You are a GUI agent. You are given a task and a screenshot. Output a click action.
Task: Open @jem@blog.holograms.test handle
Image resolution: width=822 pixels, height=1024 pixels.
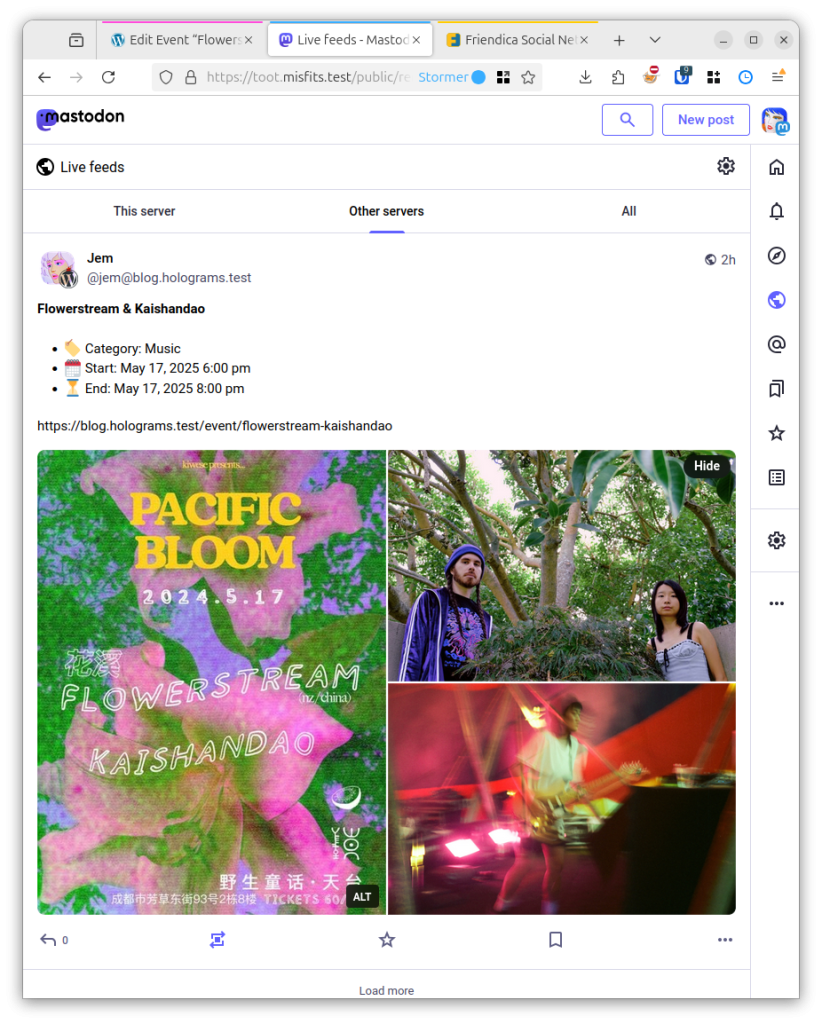click(169, 278)
